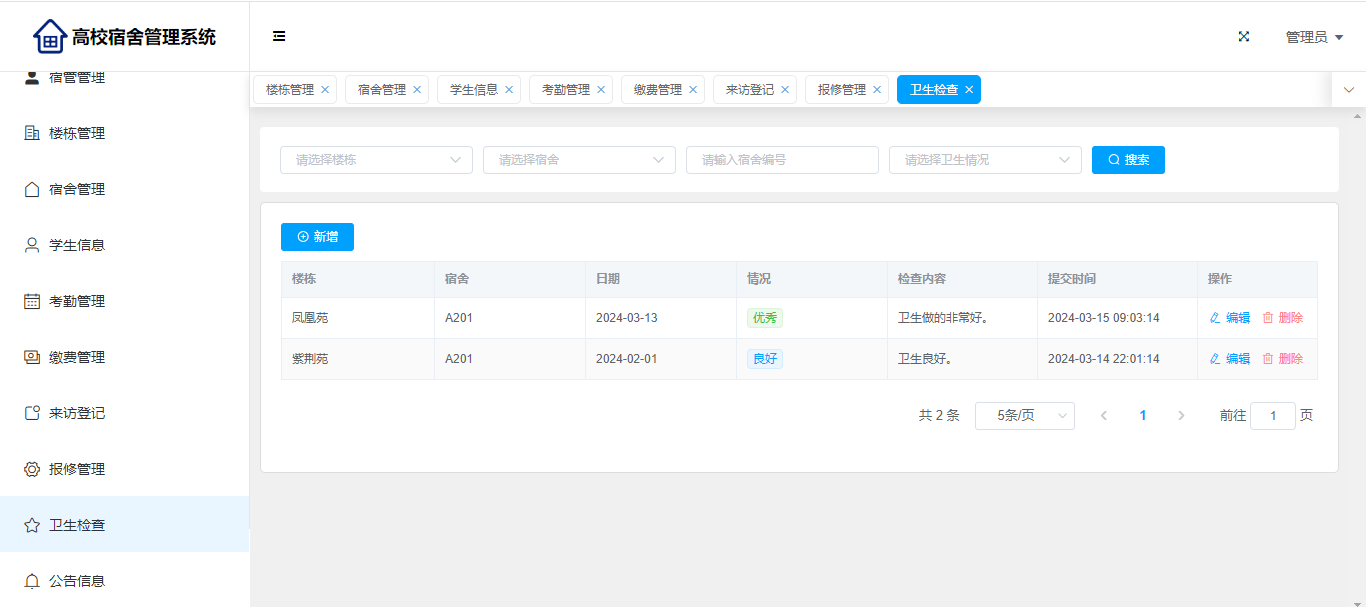Open the 请选择卫生情况 dropdown
The height and width of the screenshot is (607, 1366).
point(985,160)
